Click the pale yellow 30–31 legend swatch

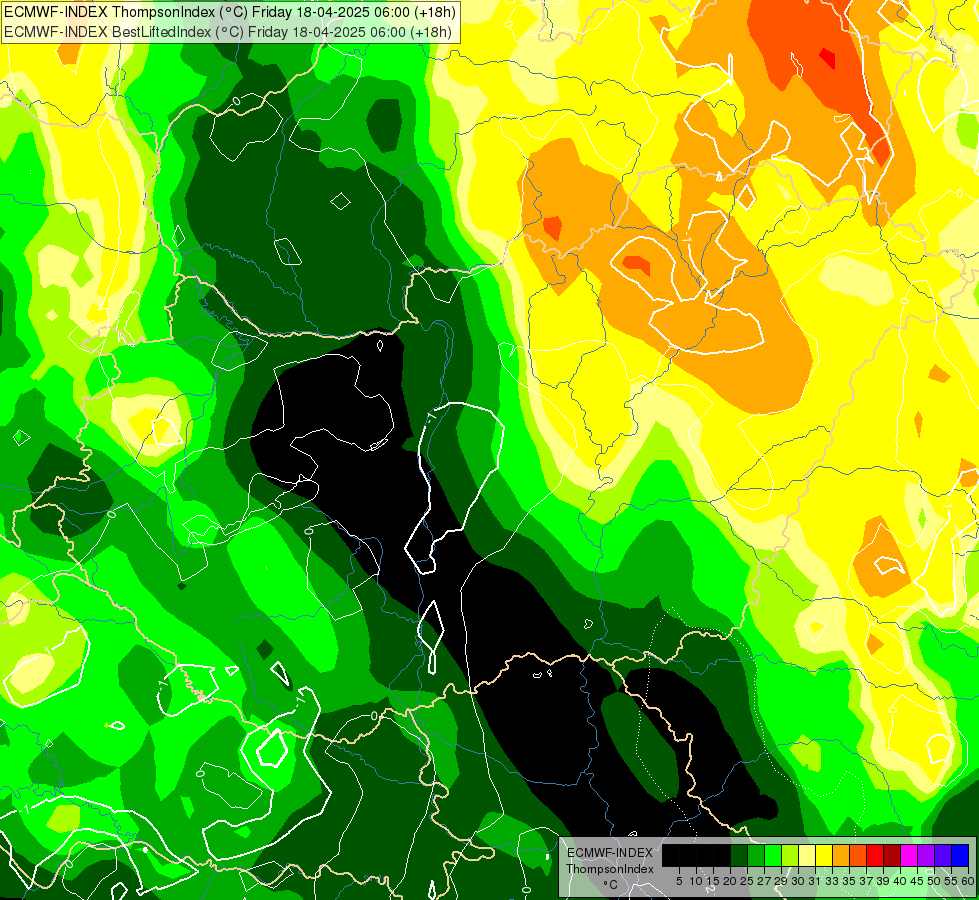click(x=807, y=855)
